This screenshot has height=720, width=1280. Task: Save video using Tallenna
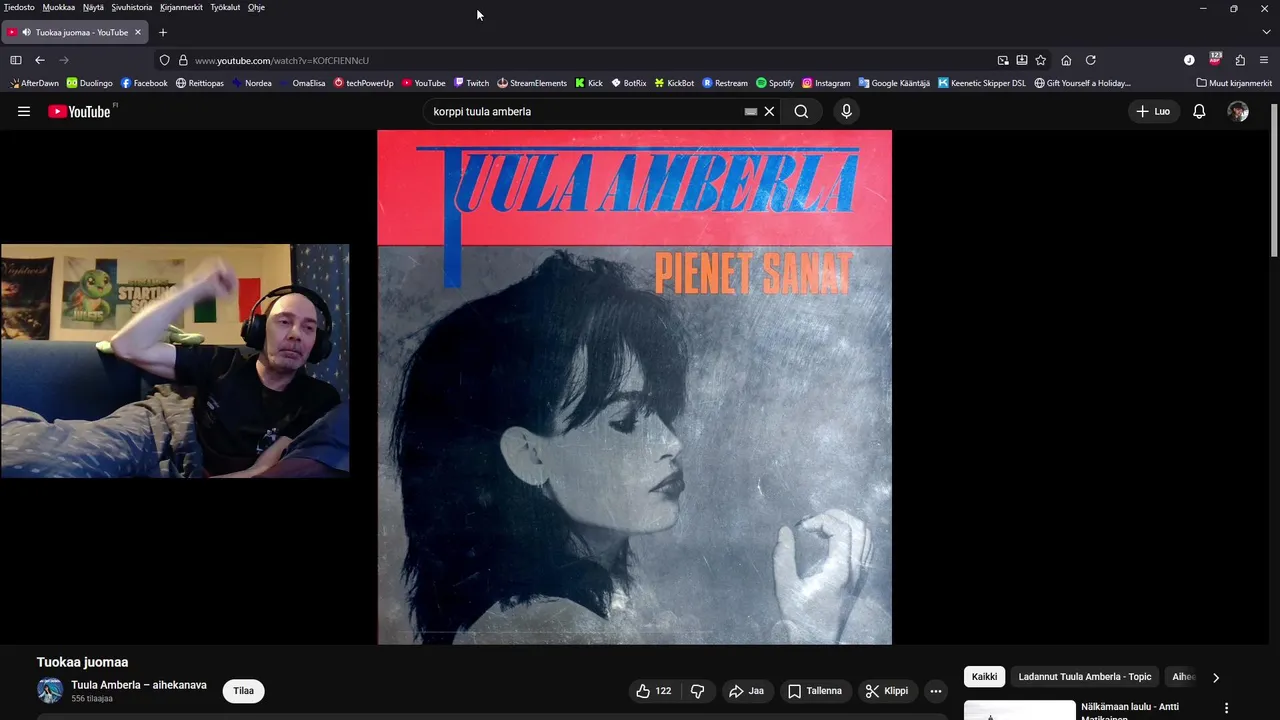pyautogui.click(x=815, y=691)
